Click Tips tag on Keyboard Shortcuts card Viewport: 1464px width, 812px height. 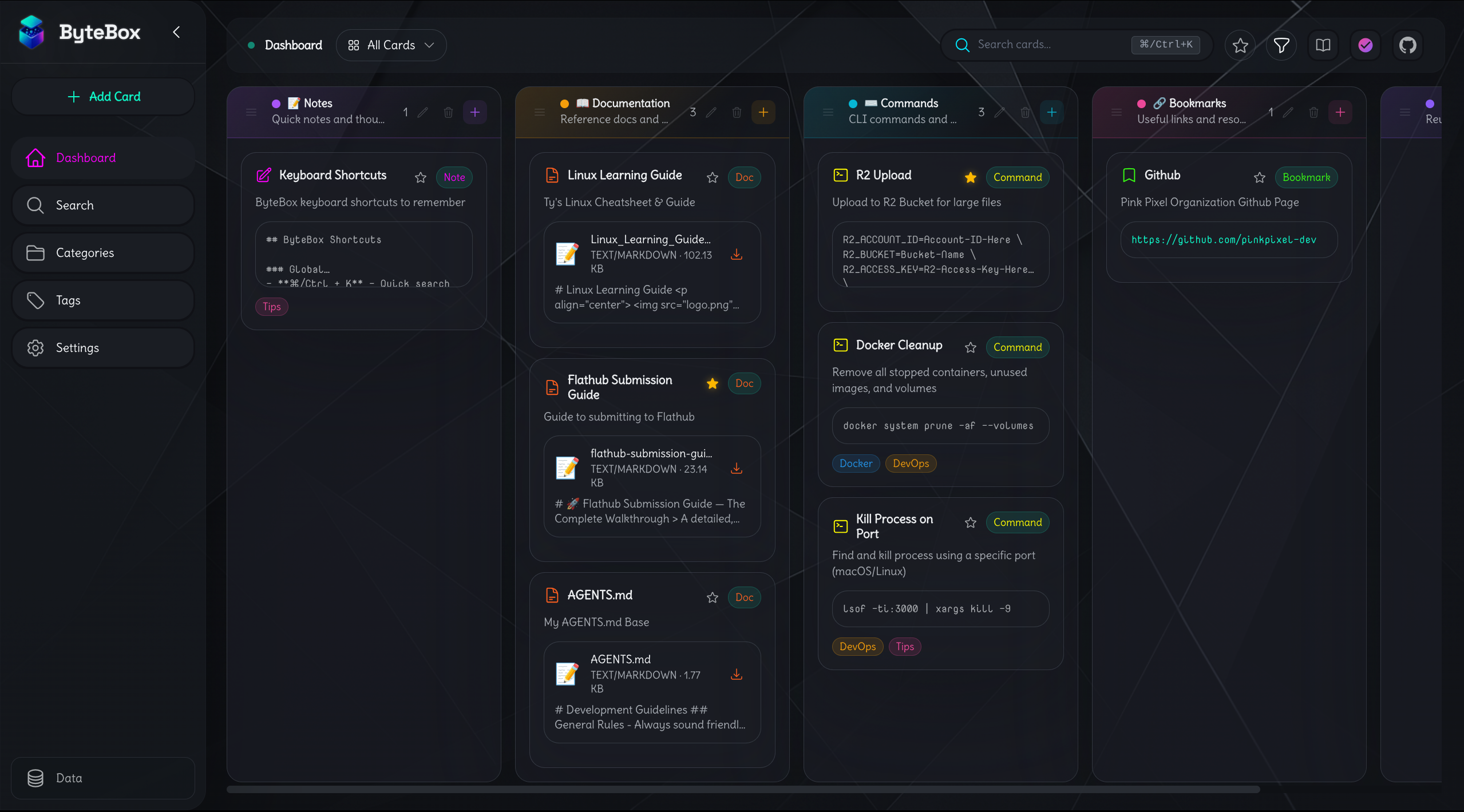point(272,307)
